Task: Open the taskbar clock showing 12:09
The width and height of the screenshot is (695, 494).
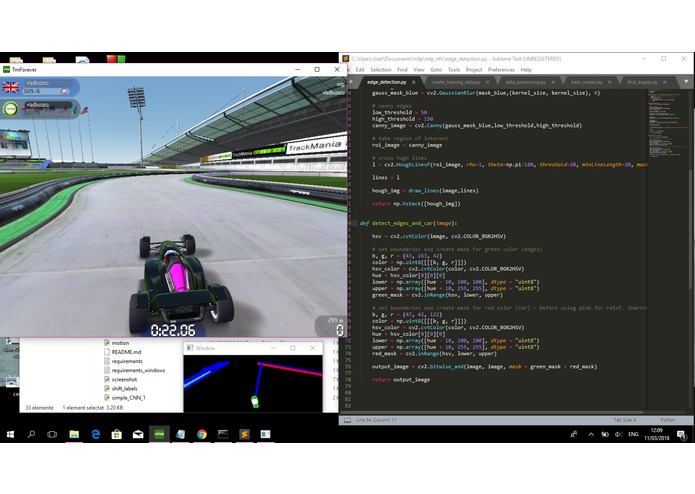Action: coord(656,434)
